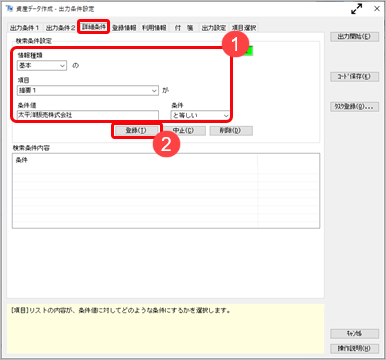Open the 登録情報 tab
Image resolution: width=386 pixels, height=360 pixels.
coord(124,28)
